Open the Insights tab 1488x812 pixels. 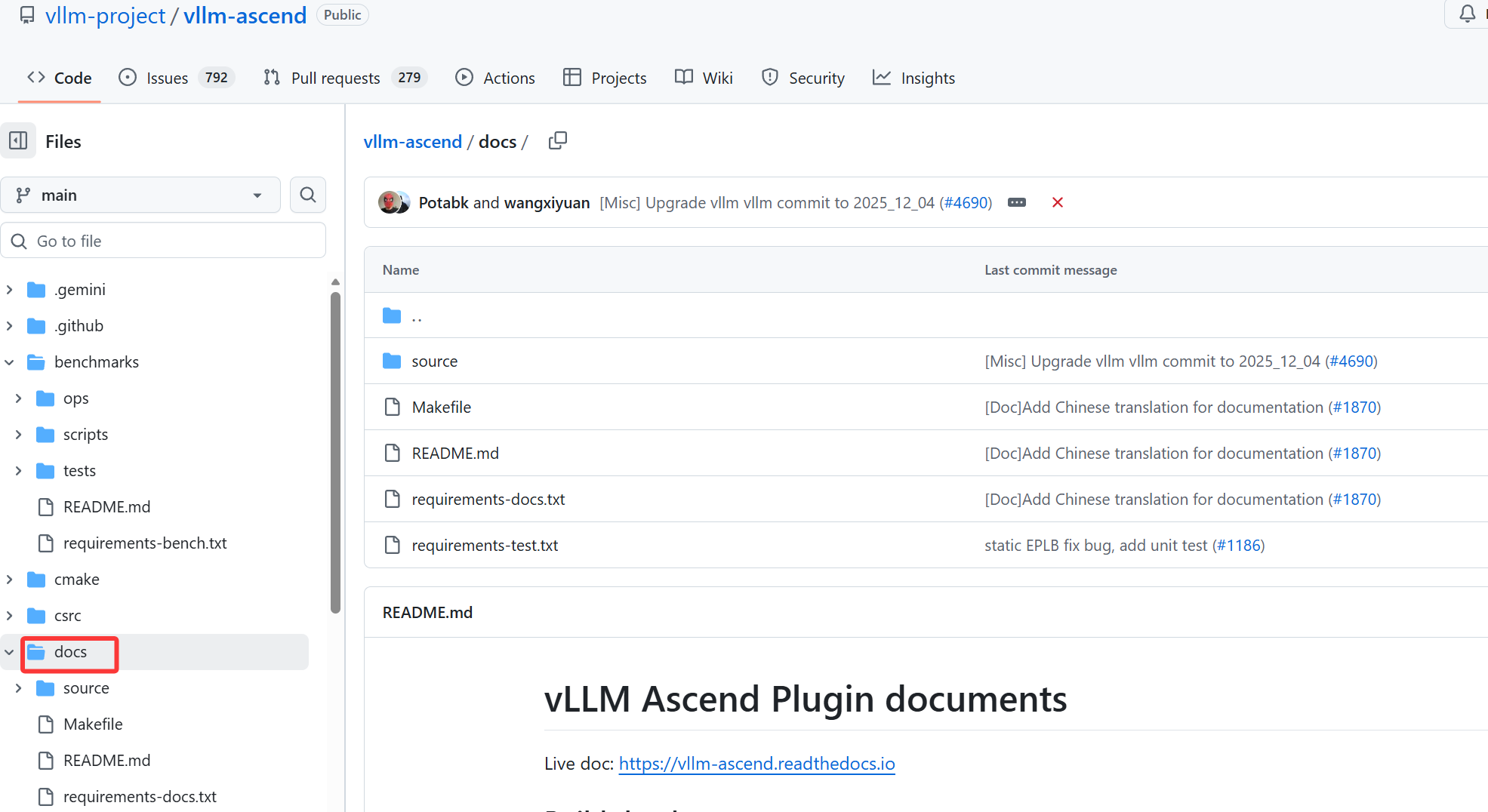coord(913,78)
